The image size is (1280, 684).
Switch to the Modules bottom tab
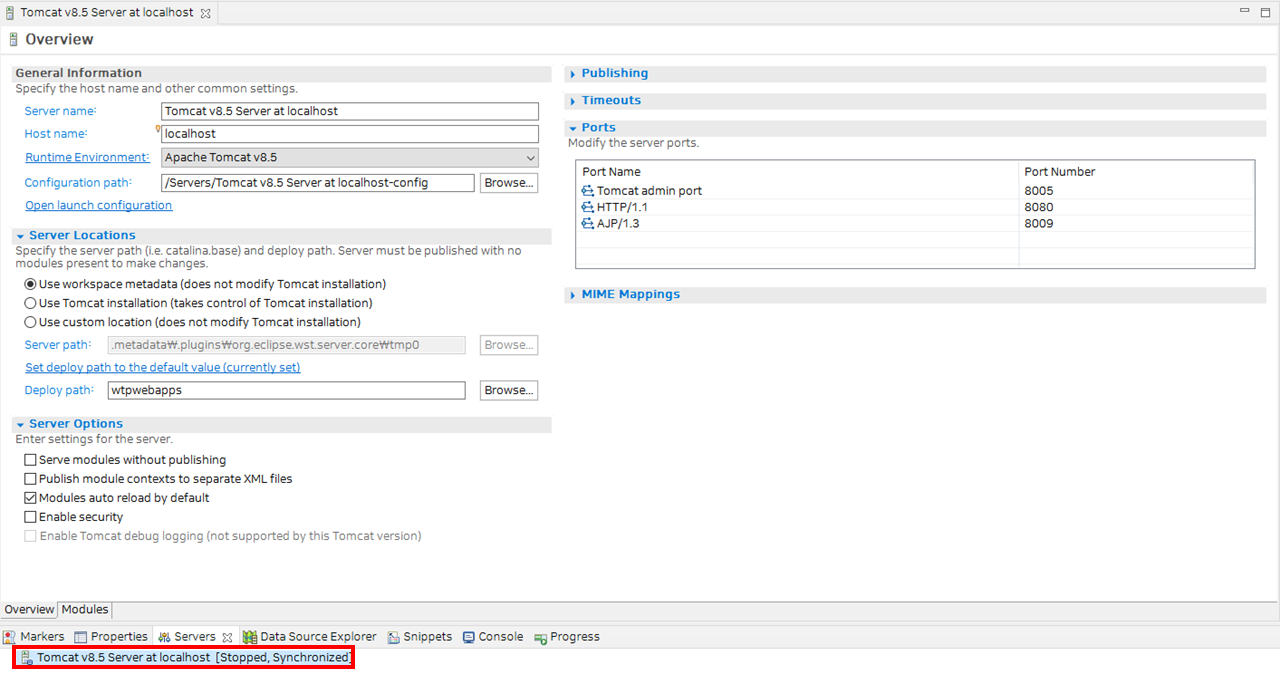(x=85, y=610)
